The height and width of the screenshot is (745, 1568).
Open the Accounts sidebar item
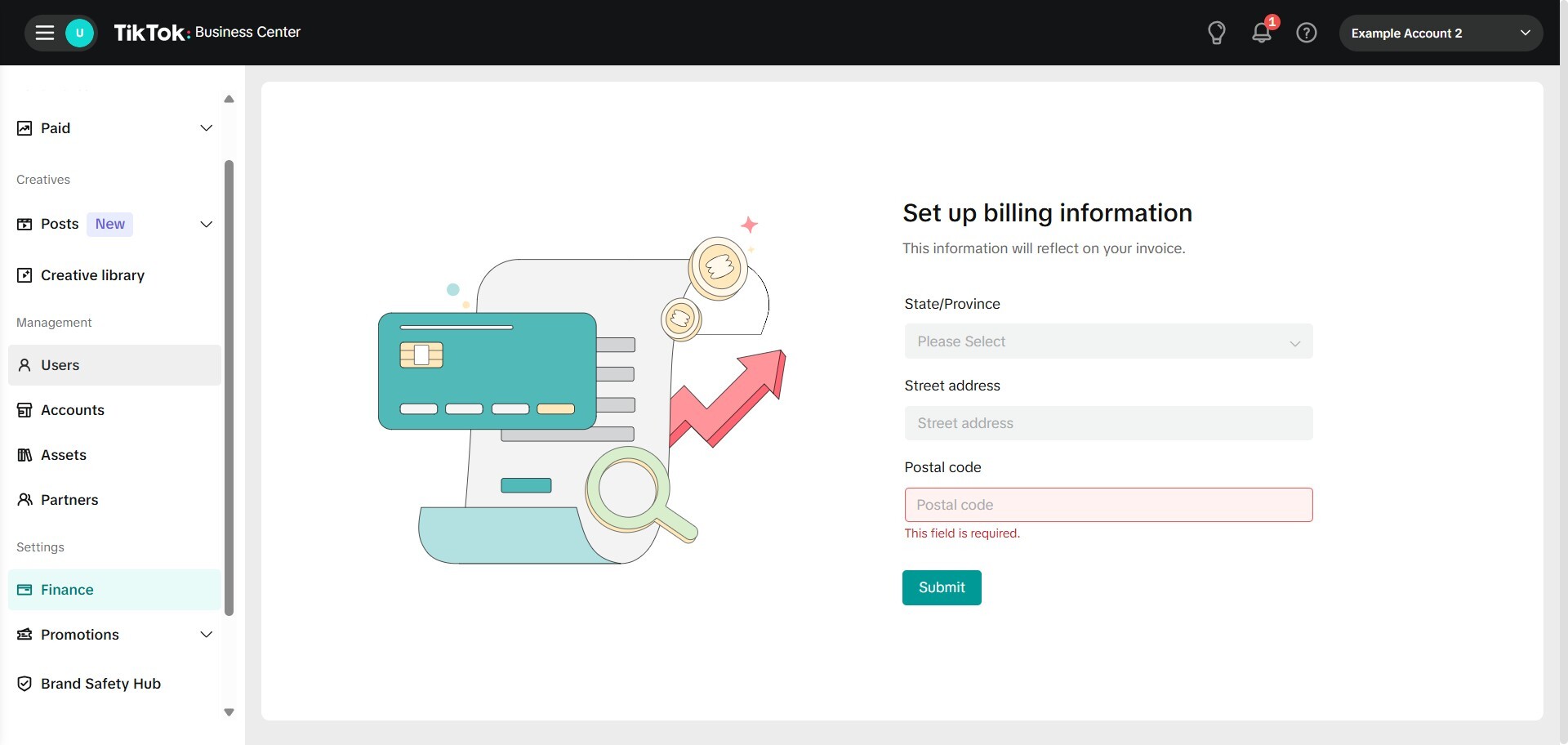73,410
